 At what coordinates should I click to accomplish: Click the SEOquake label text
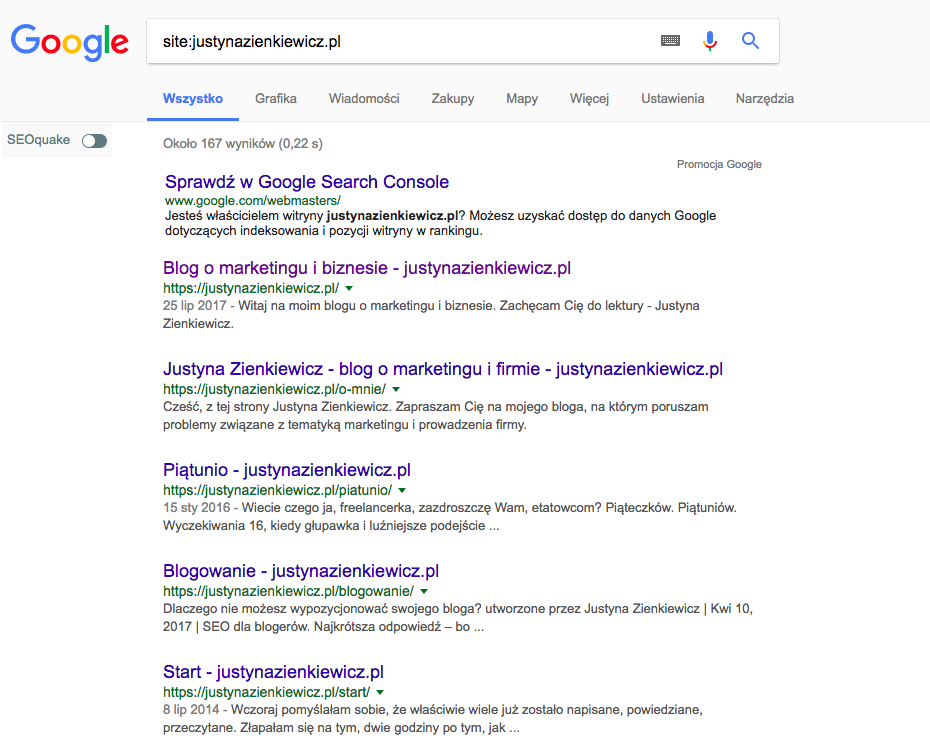coord(39,140)
